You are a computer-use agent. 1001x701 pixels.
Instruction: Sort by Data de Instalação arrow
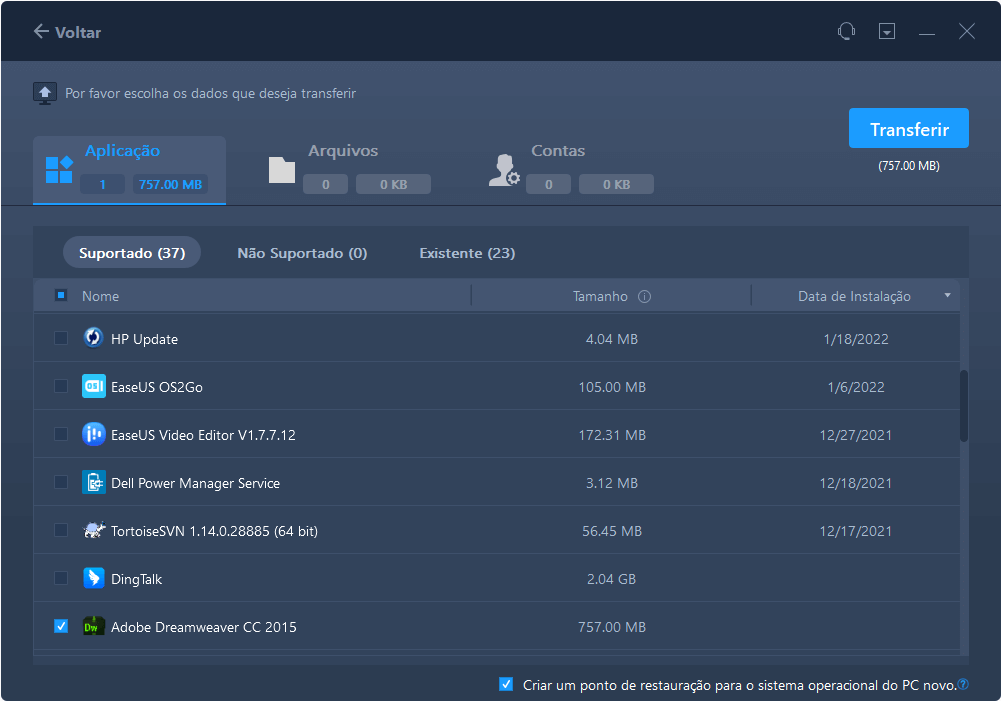pyautogui.click(x=947, y=296)
